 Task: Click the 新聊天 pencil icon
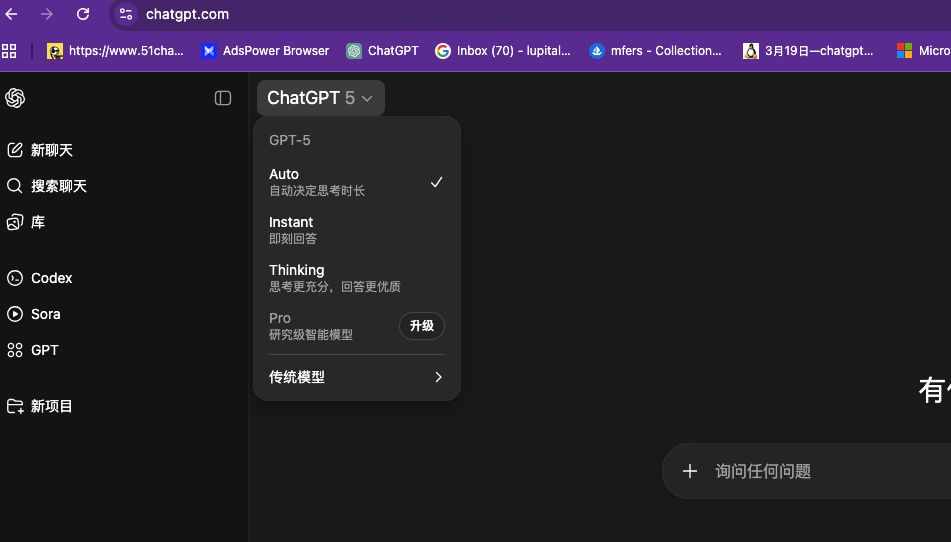(15, 150)
